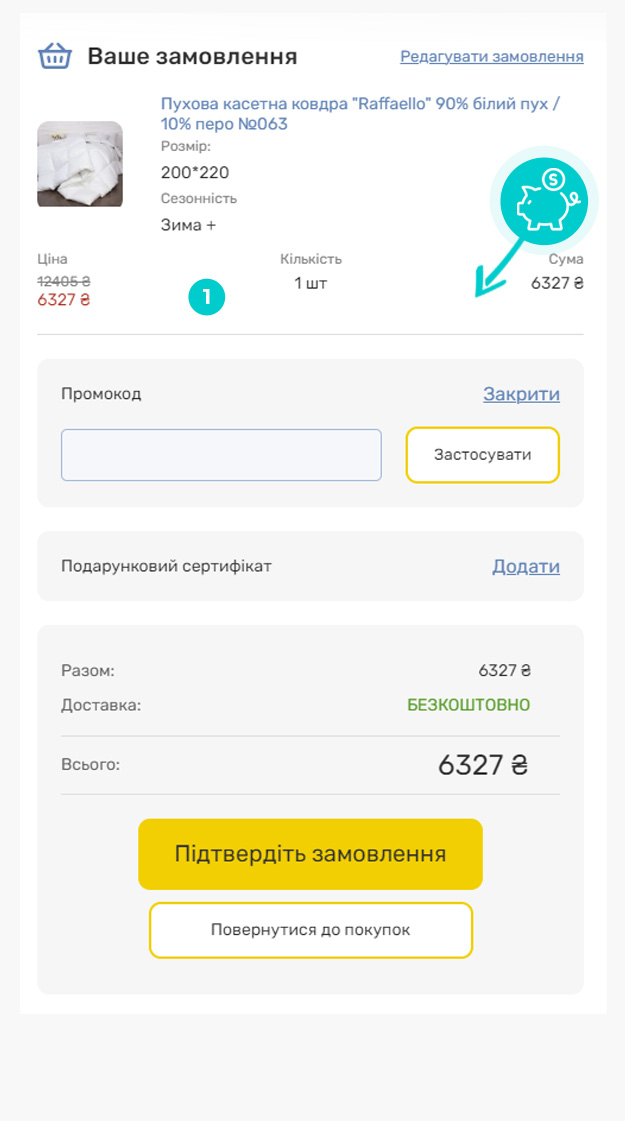The width and height of the screenshot is (625, 1121).
Task: Expand gift certificate with "Додати"
Action: point(525,566)
